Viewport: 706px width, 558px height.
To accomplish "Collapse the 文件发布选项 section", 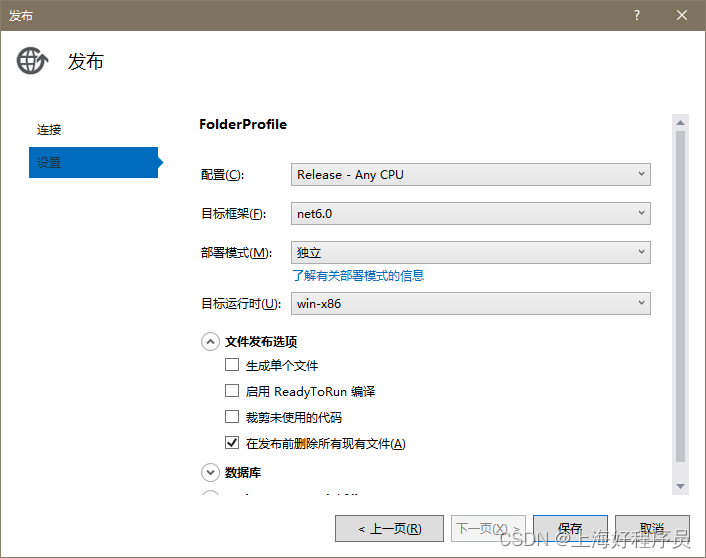I will pos(210,342).
